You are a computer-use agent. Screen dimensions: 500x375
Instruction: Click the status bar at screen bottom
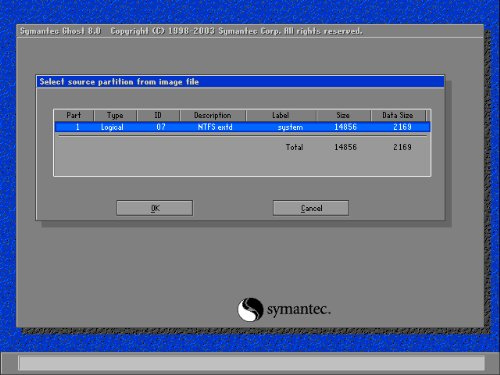[252, 363]
